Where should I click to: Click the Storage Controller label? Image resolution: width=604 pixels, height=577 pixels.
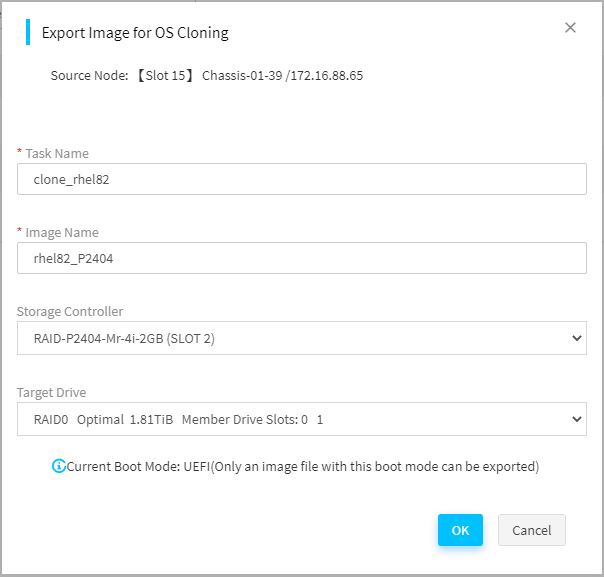[x=70, y=311]
